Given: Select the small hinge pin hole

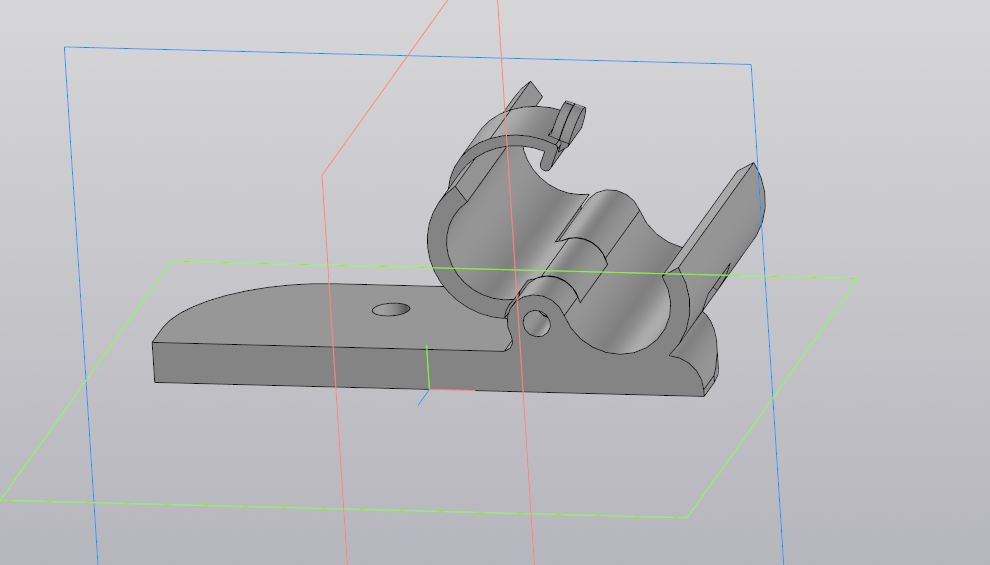Looking at the screenshot, I should tap(537, 323).
